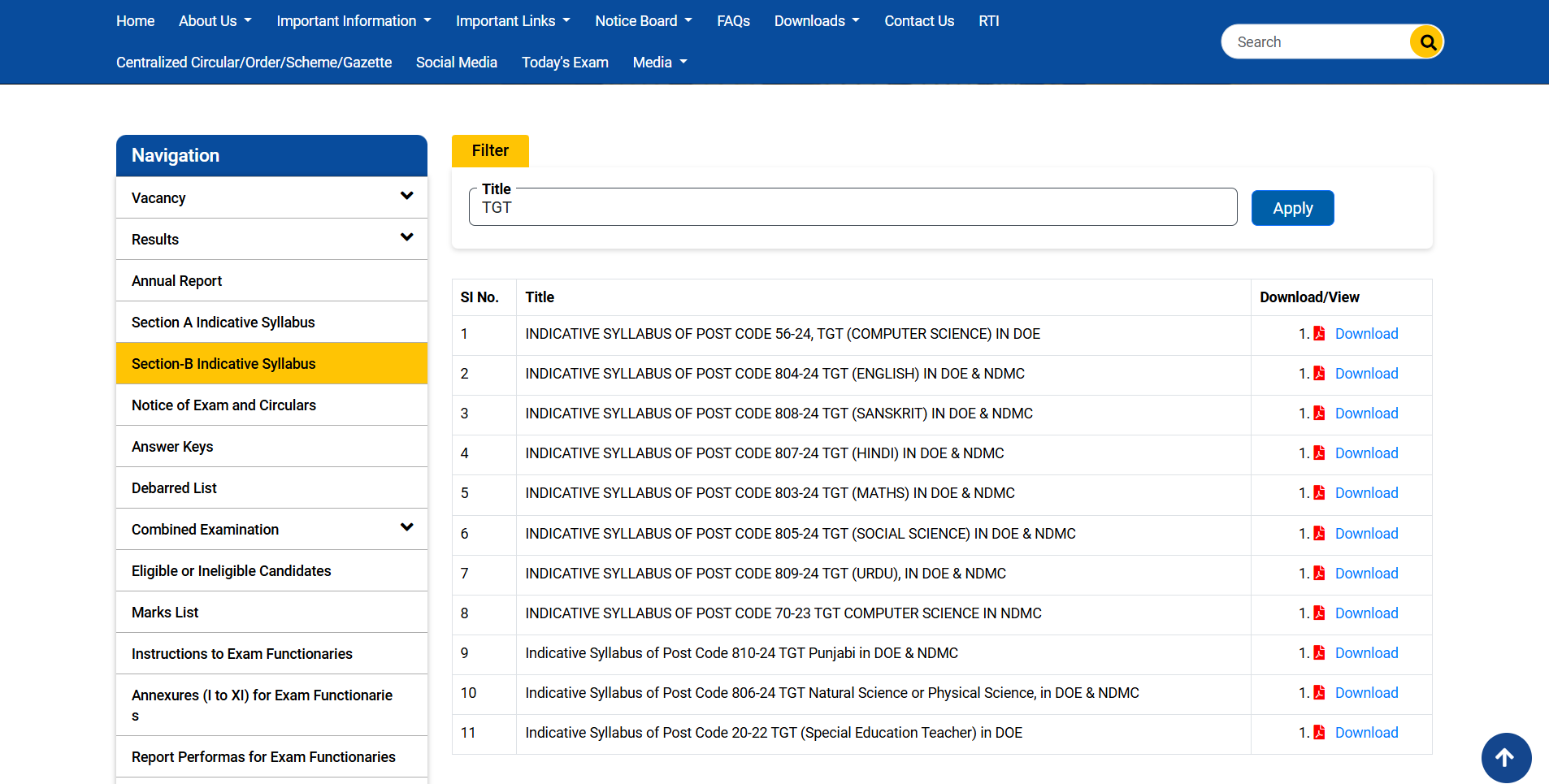Download TGT Hindi syllabus link
The height and width of the screenshot is (784, 1549).
click(1366, 453)
